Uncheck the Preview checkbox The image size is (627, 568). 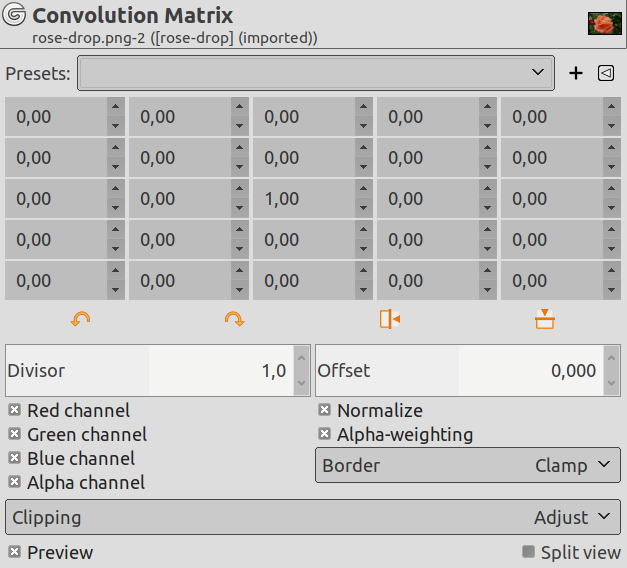point(14,552)
